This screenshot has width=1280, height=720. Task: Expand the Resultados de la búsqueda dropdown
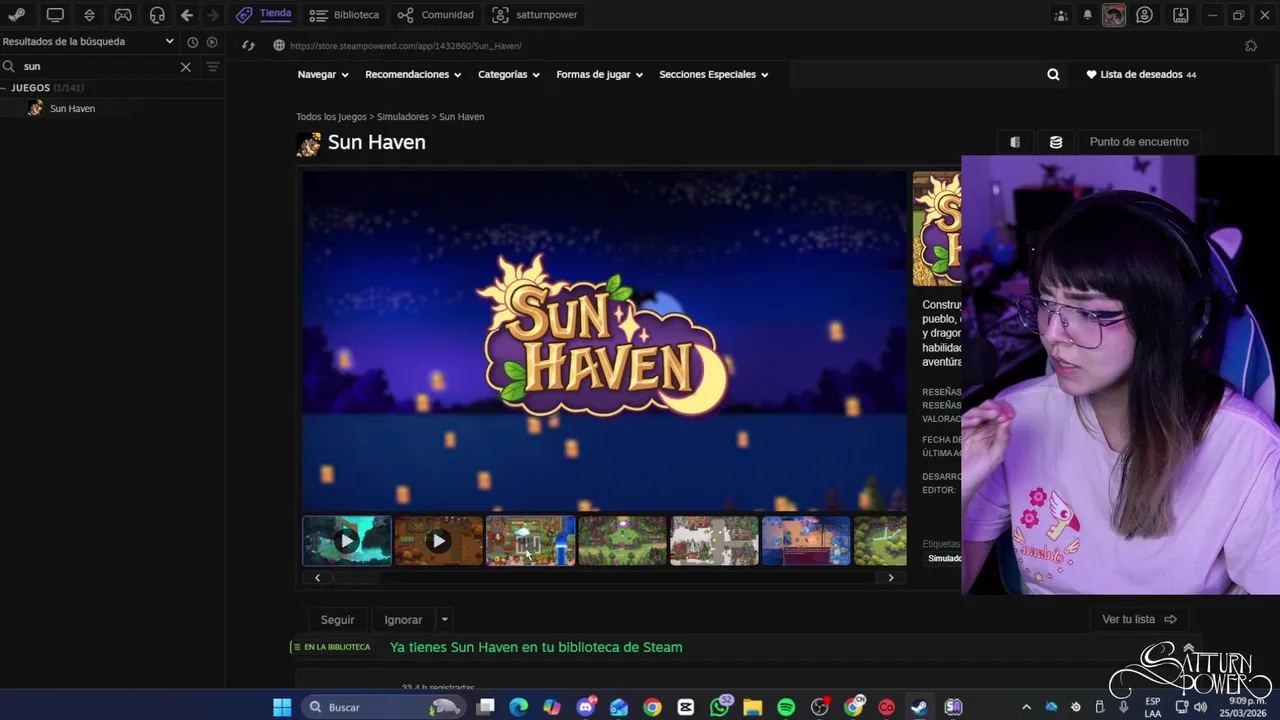coord(169,42)
